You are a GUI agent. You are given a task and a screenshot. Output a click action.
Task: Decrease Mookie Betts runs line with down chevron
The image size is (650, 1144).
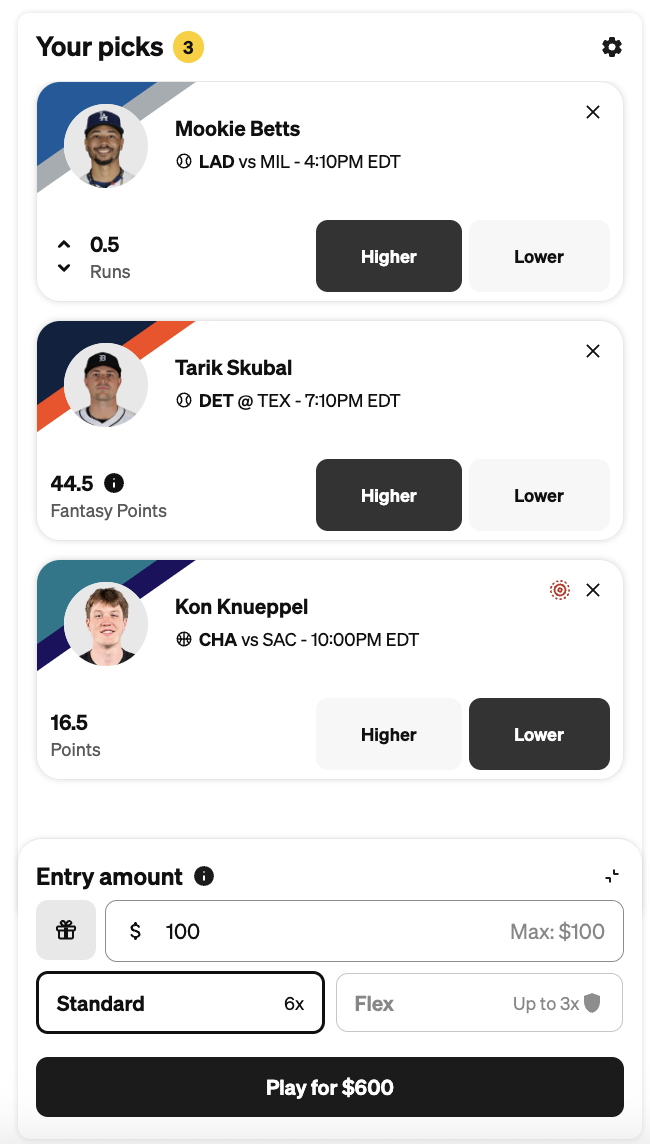click(x=64, y=268)
